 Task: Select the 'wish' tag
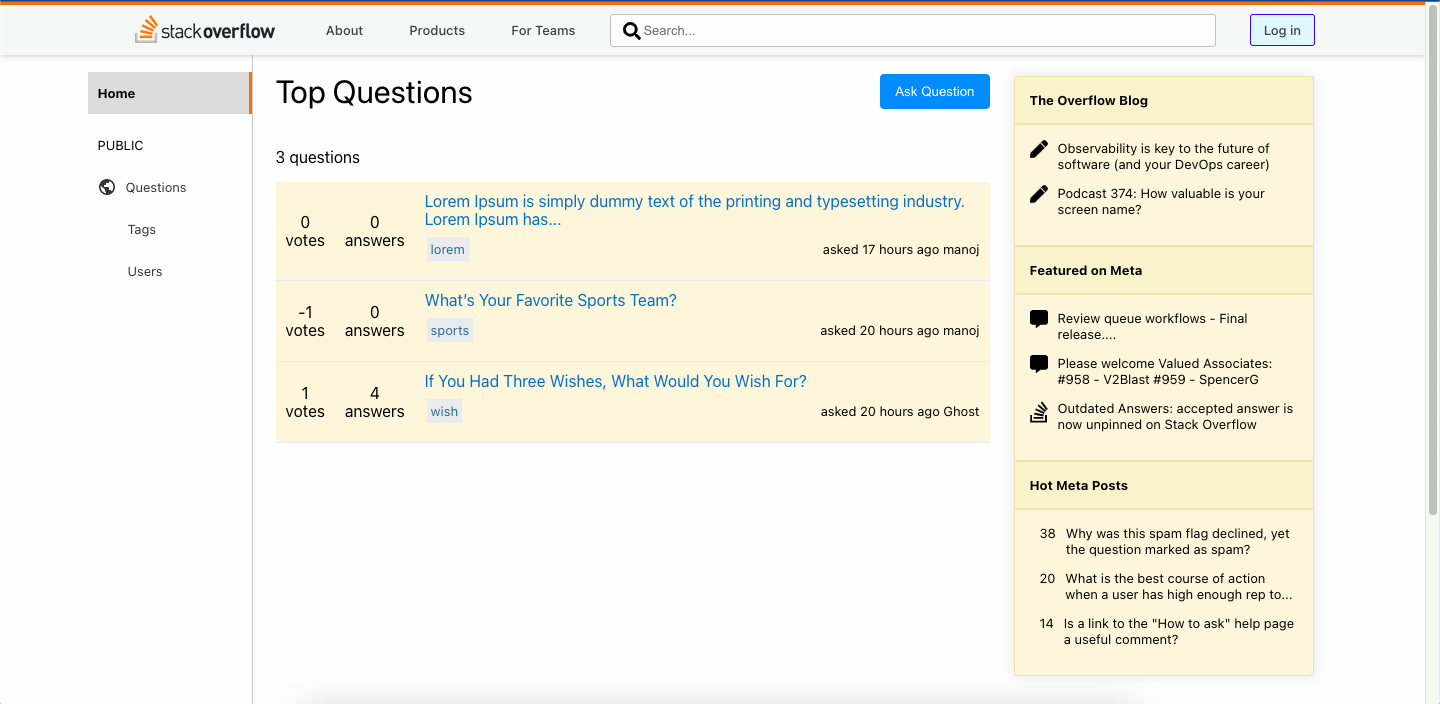point(444,412)
